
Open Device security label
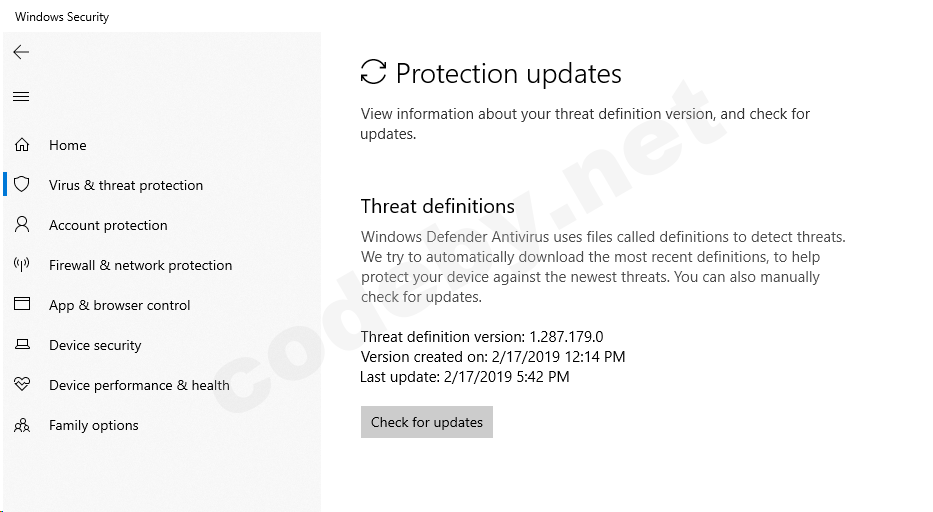tap(95, 345)
